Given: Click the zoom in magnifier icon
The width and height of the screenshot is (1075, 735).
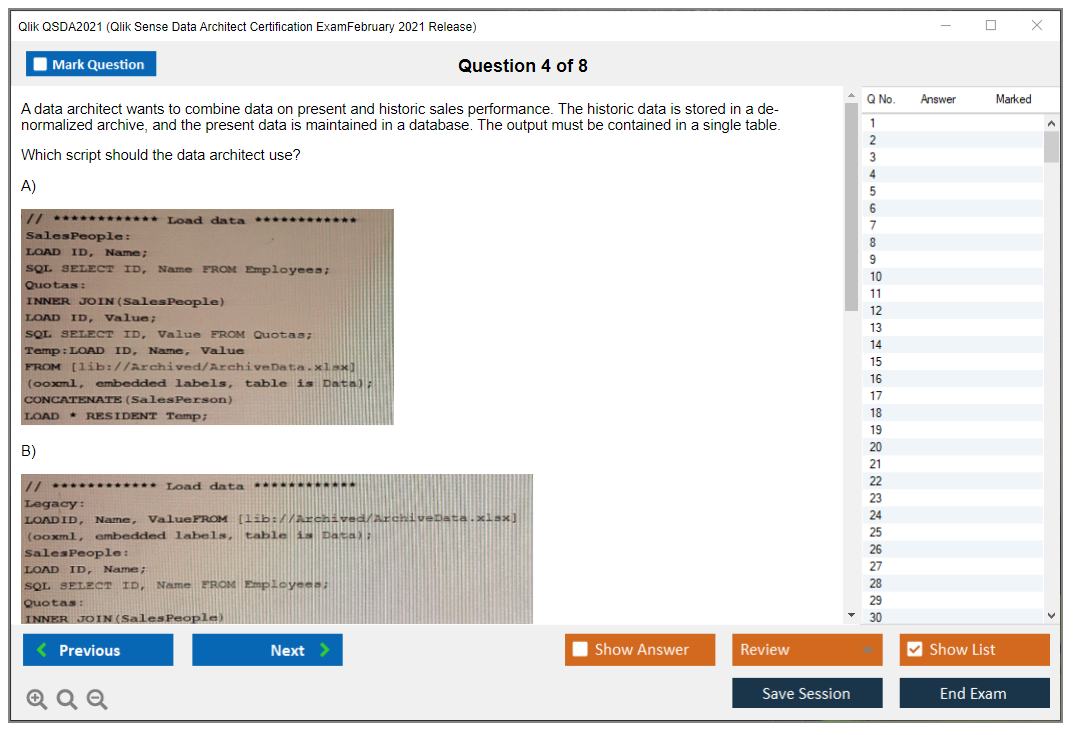Looking at the screenshot, I should [37, 700].
